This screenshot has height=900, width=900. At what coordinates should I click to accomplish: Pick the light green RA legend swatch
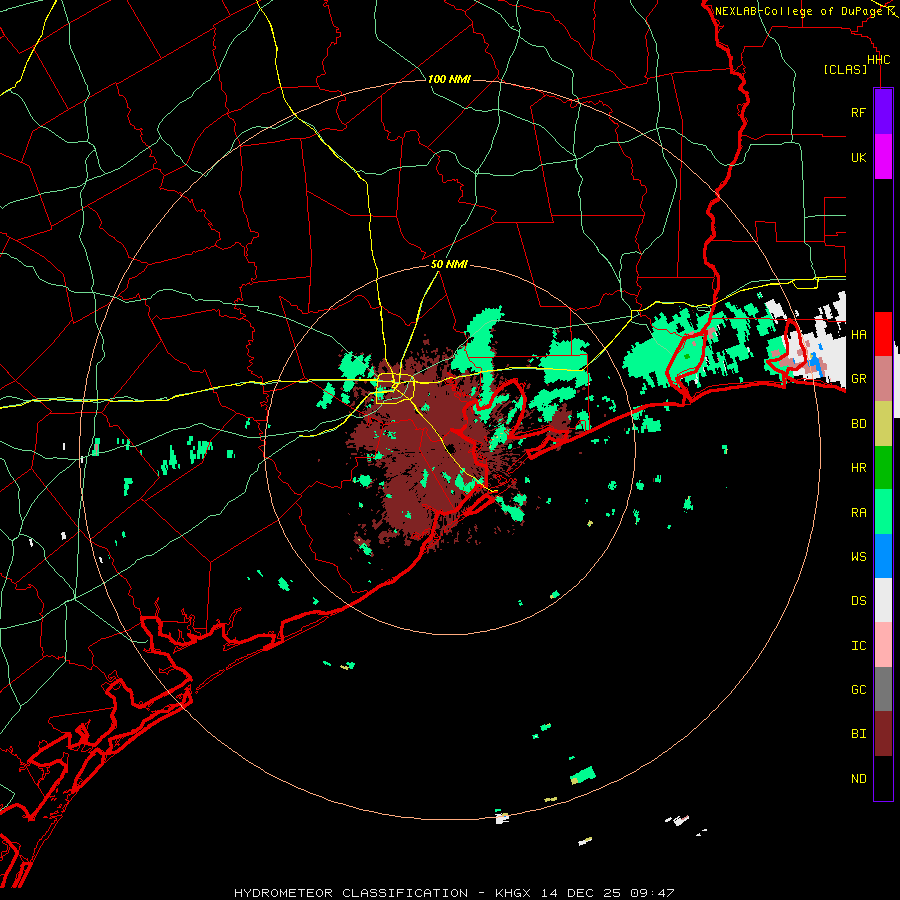[883, 512]
